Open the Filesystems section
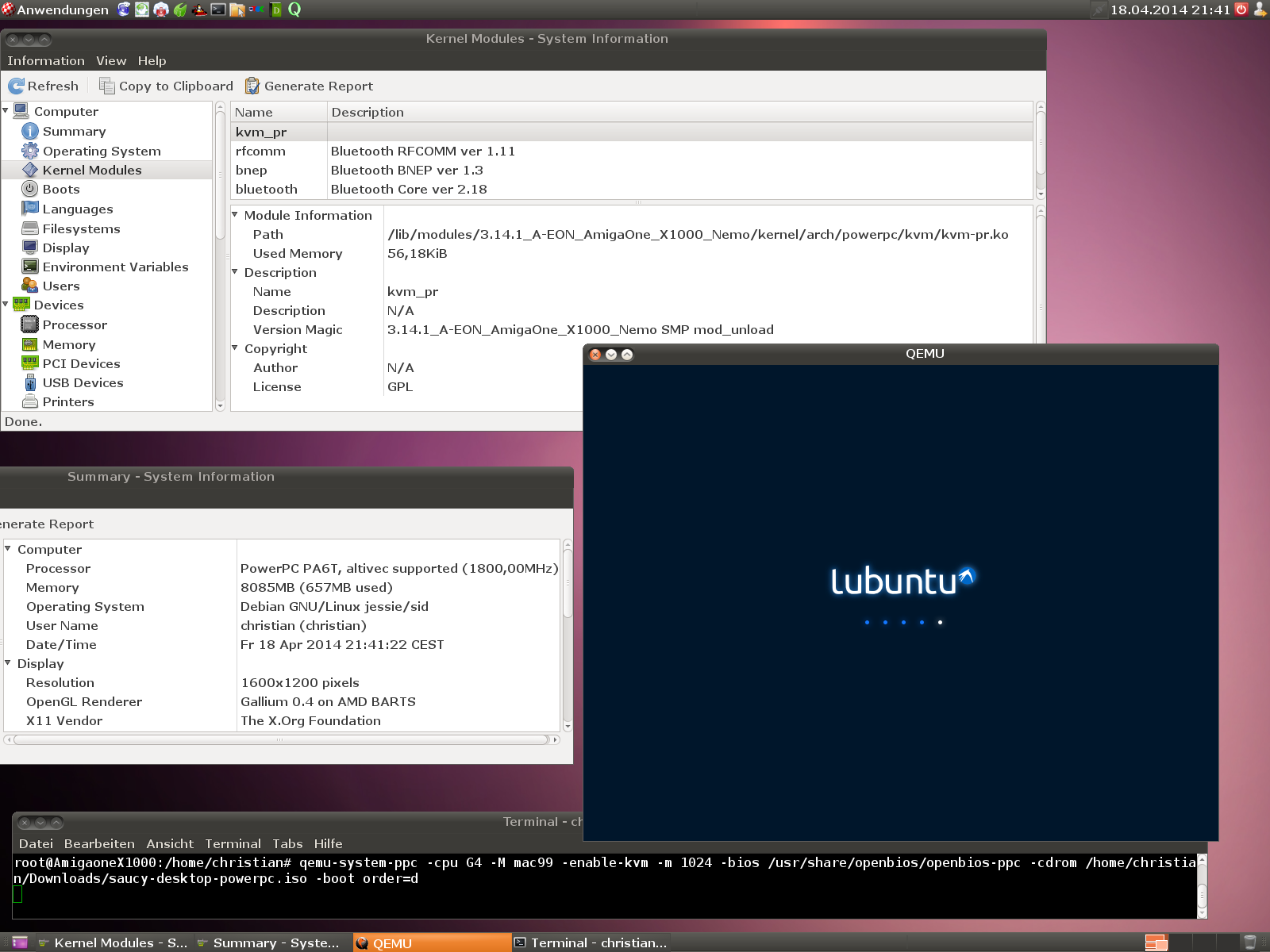This screenshot has height=952, width=1270. coord(81,229)
